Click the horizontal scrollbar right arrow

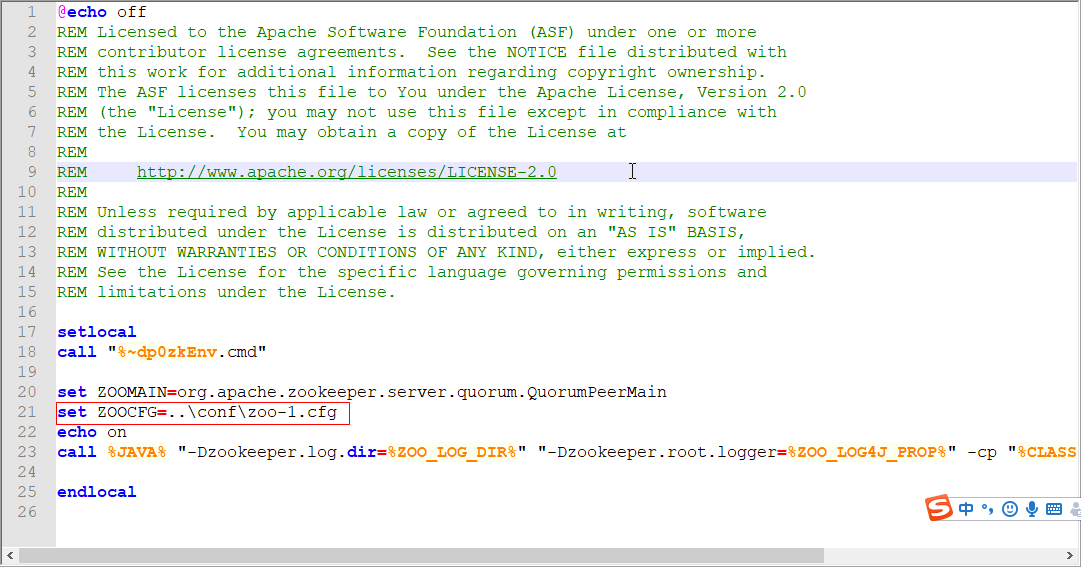[x=1069, y=555]
